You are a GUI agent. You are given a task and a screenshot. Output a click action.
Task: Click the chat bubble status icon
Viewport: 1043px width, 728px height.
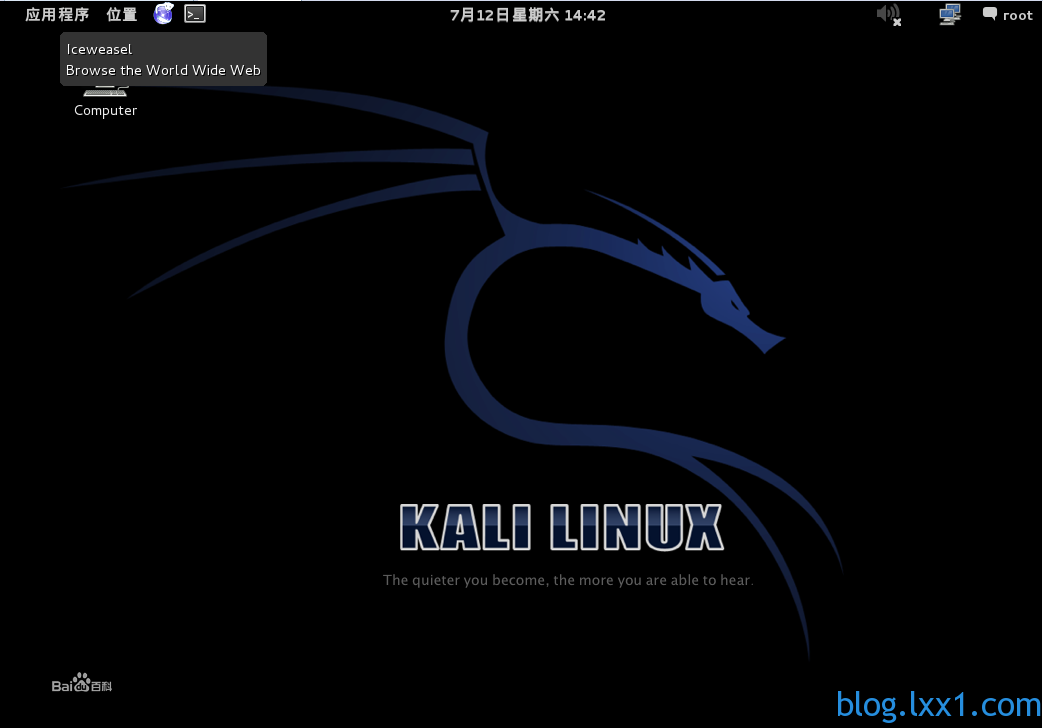[990, 14]
